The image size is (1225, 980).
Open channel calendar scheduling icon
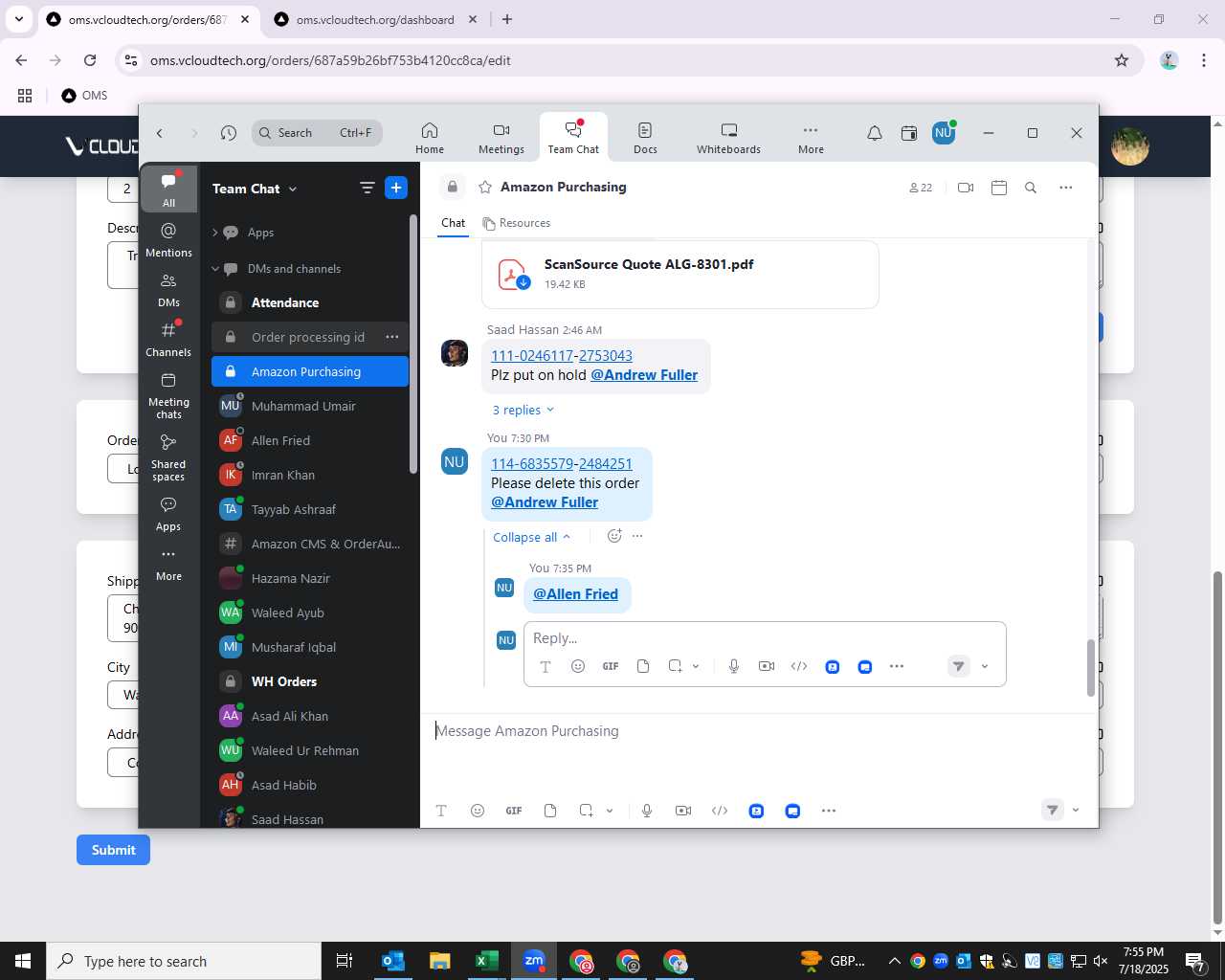click(x=998, y=188)
